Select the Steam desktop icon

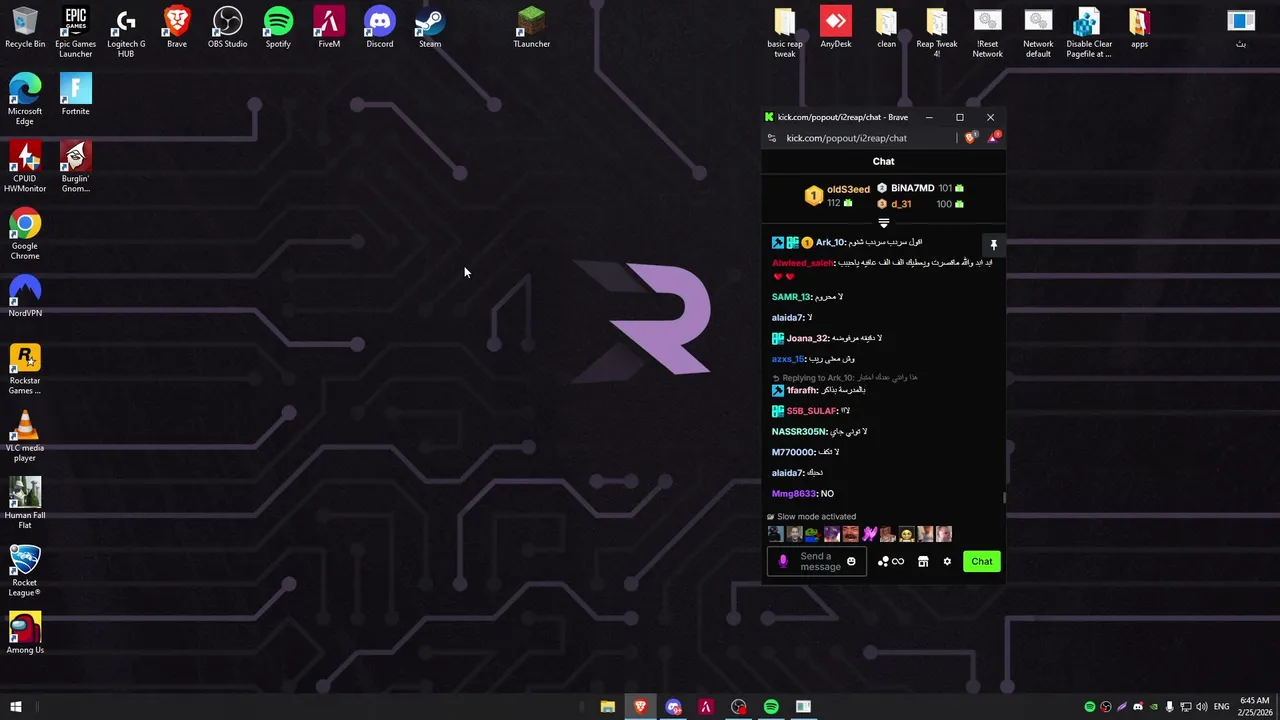click(430, 28)
